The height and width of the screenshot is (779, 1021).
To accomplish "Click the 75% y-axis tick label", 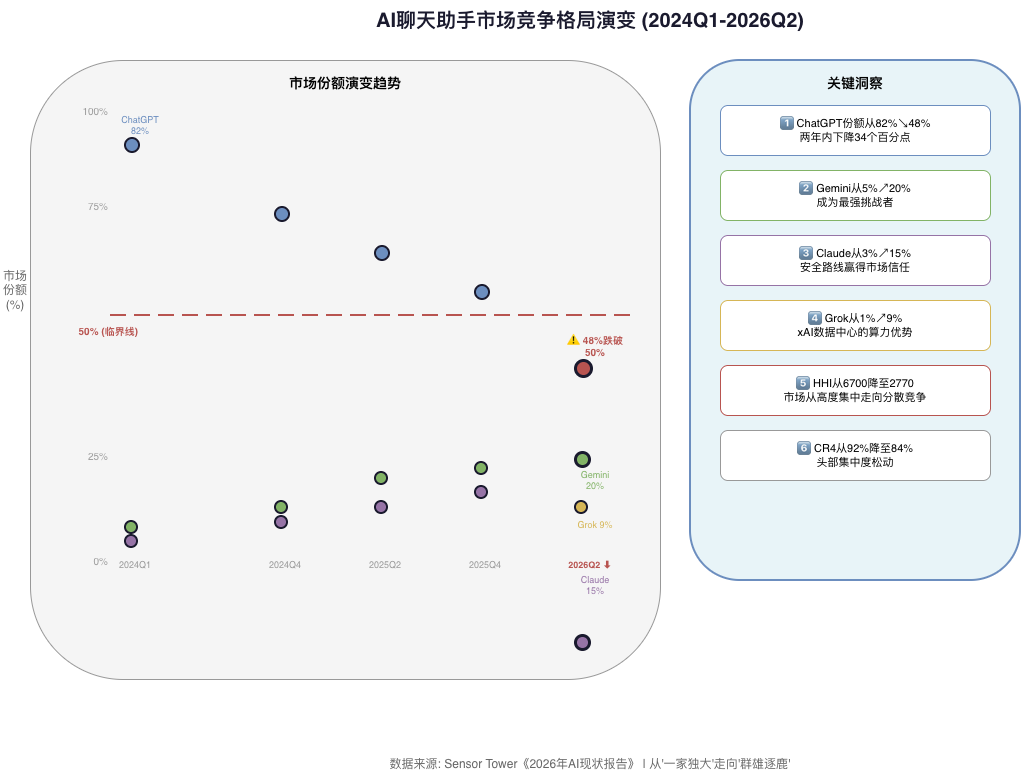I will click(x=98, y=206).
